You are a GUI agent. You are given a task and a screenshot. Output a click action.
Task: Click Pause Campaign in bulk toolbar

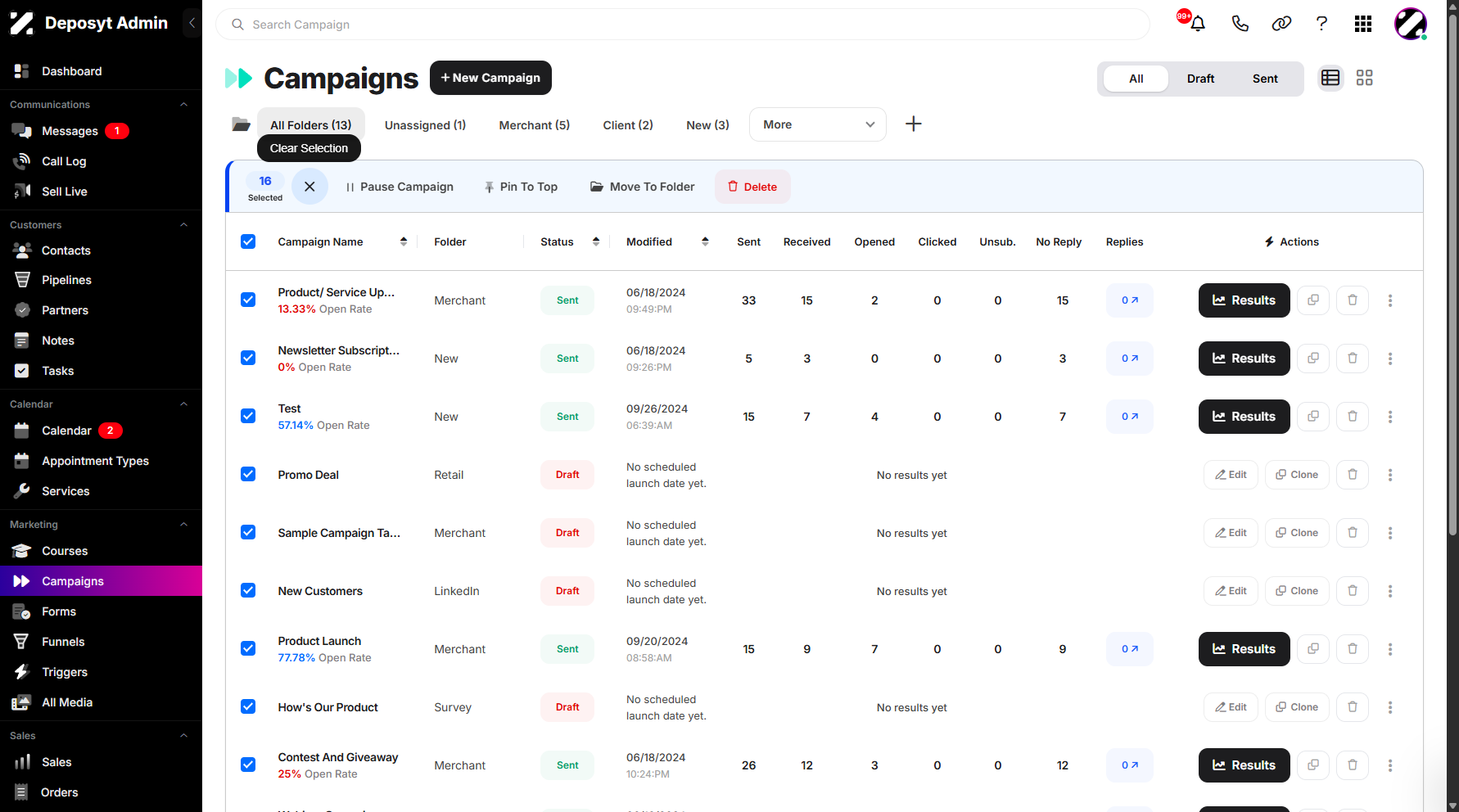tap(400, 187)
